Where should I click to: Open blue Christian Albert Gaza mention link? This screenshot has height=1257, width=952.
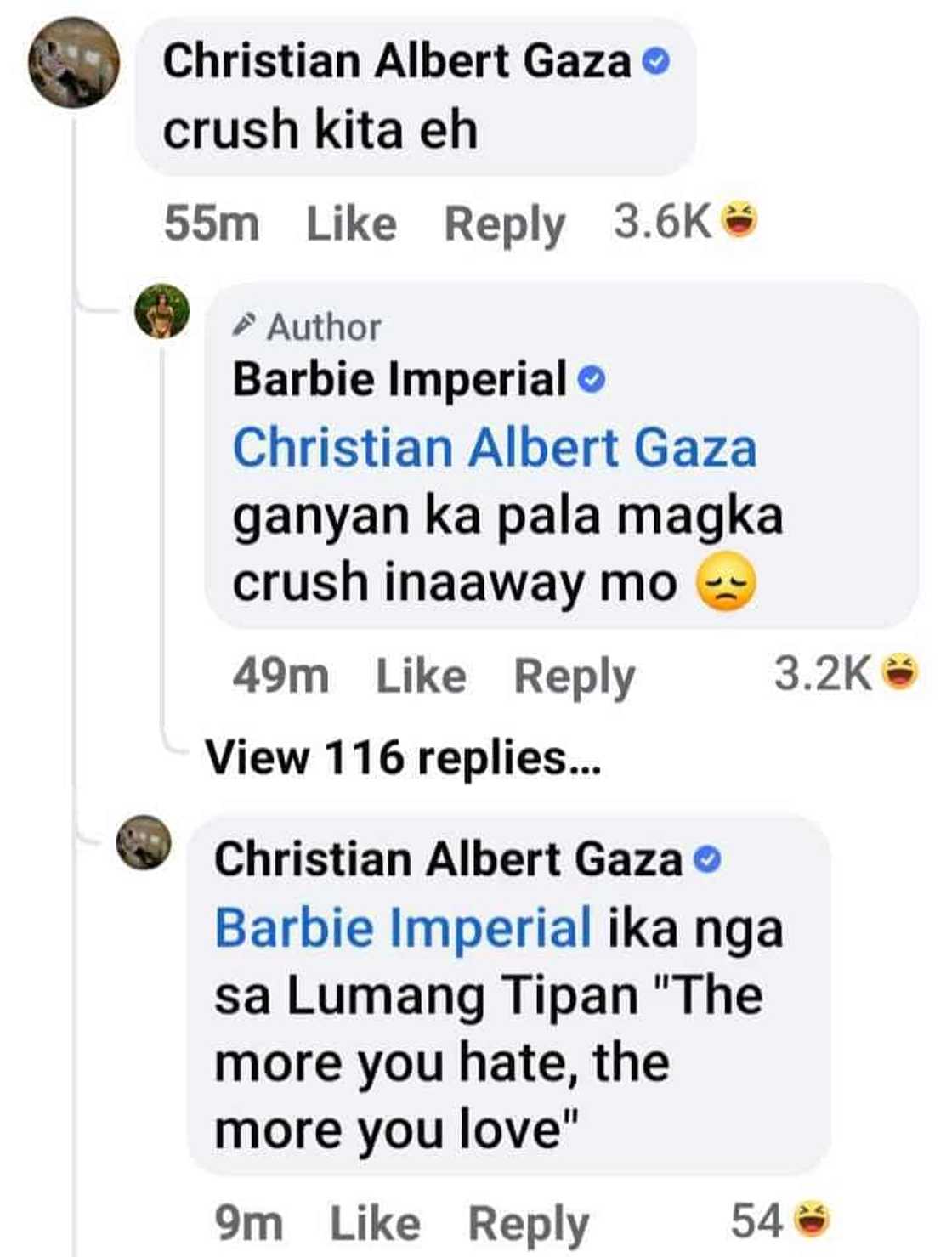(x=495, y=447)
